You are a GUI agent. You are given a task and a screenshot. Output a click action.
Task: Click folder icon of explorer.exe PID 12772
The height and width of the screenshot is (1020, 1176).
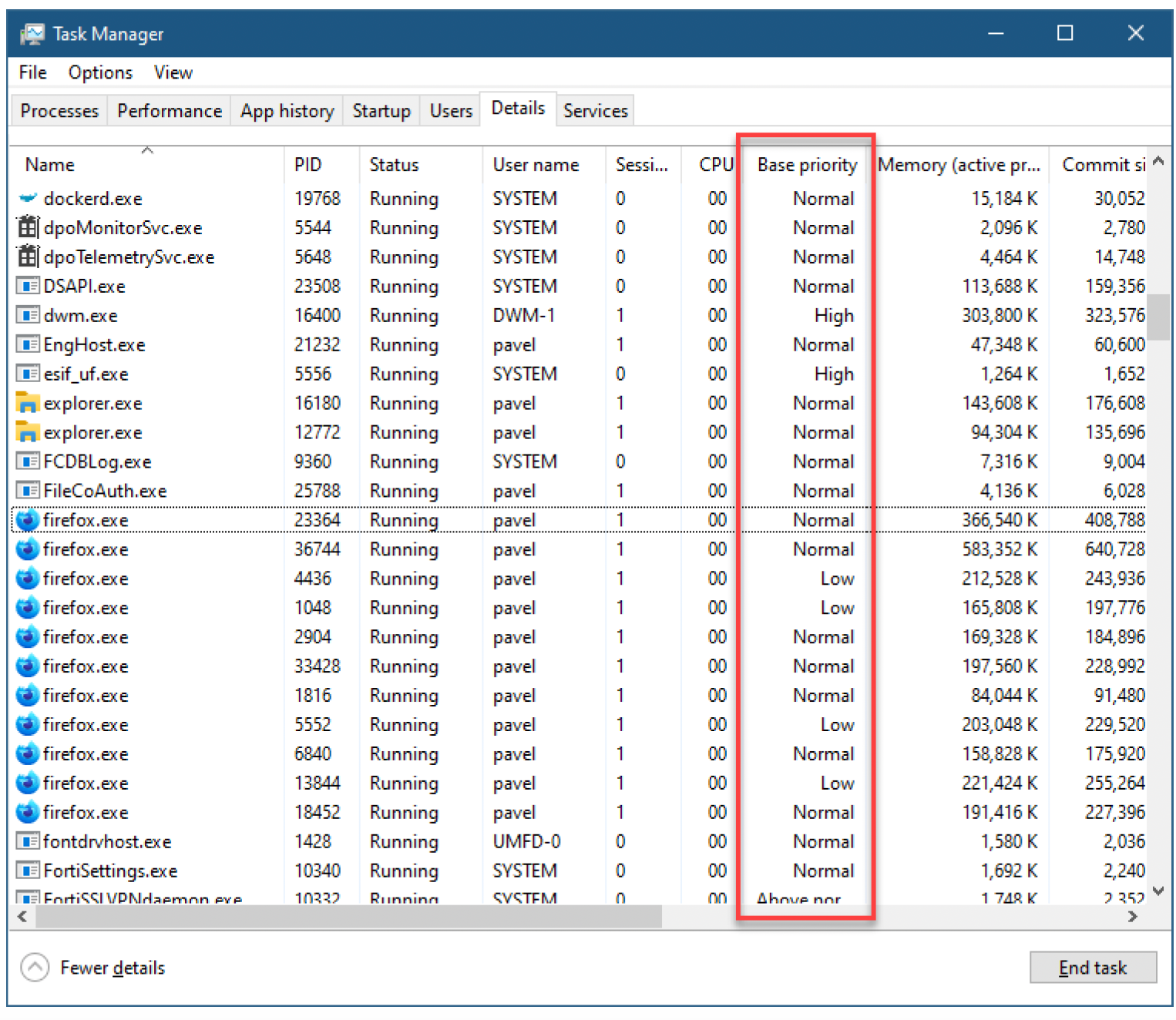click(28, 431)
